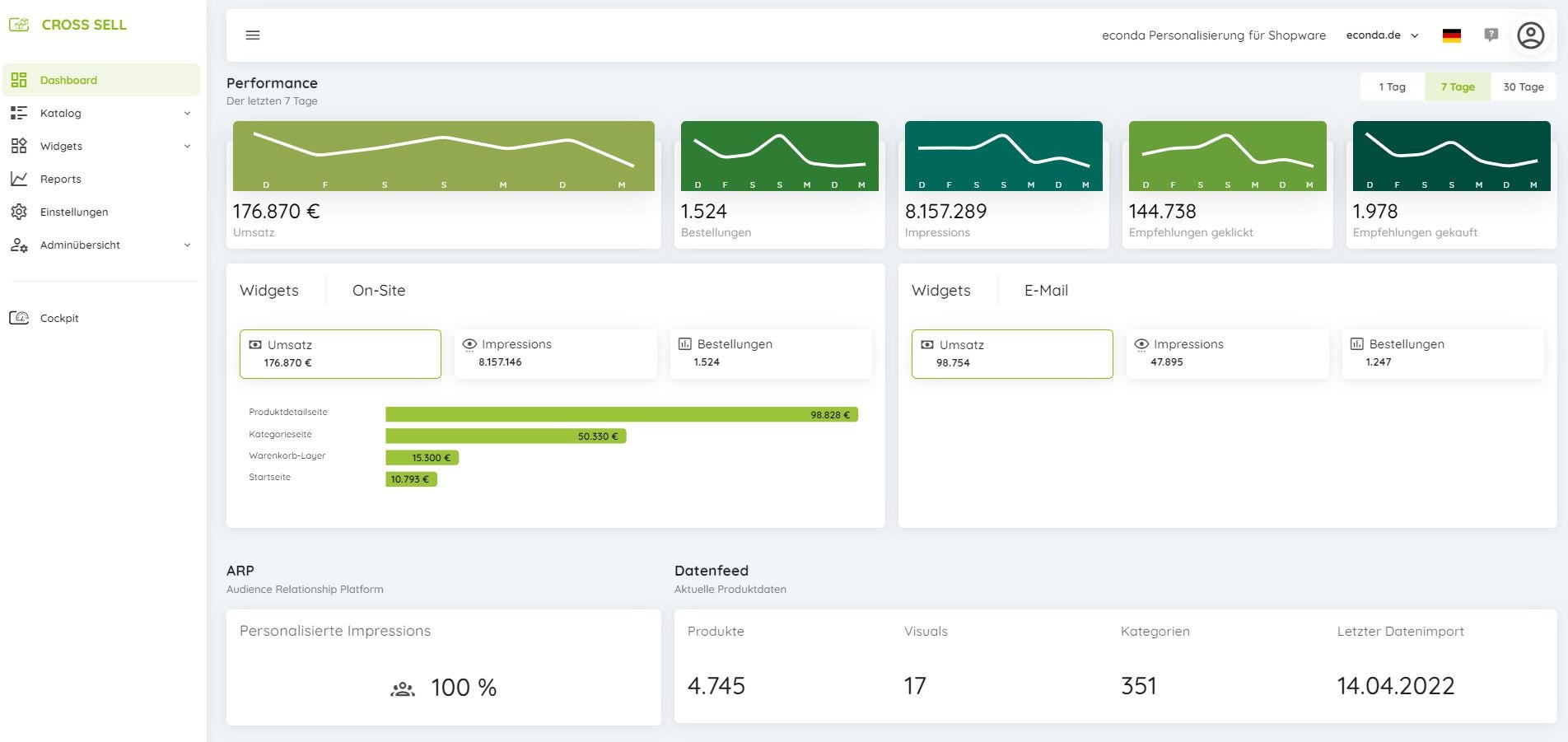Click the Impressions performance chart
Screen dimensions: 1568x742
pos(1004,156)
